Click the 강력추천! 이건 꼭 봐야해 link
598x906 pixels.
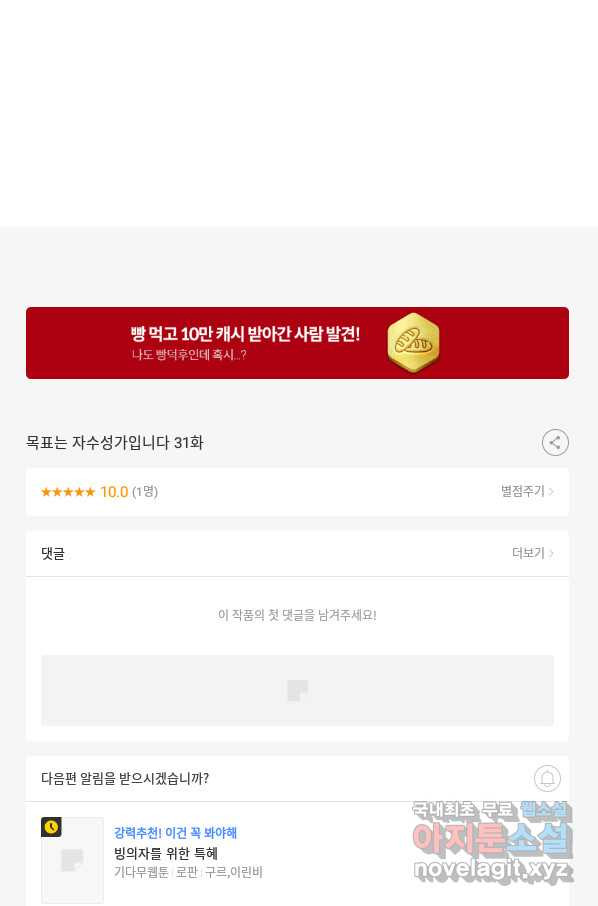[175, 833]
